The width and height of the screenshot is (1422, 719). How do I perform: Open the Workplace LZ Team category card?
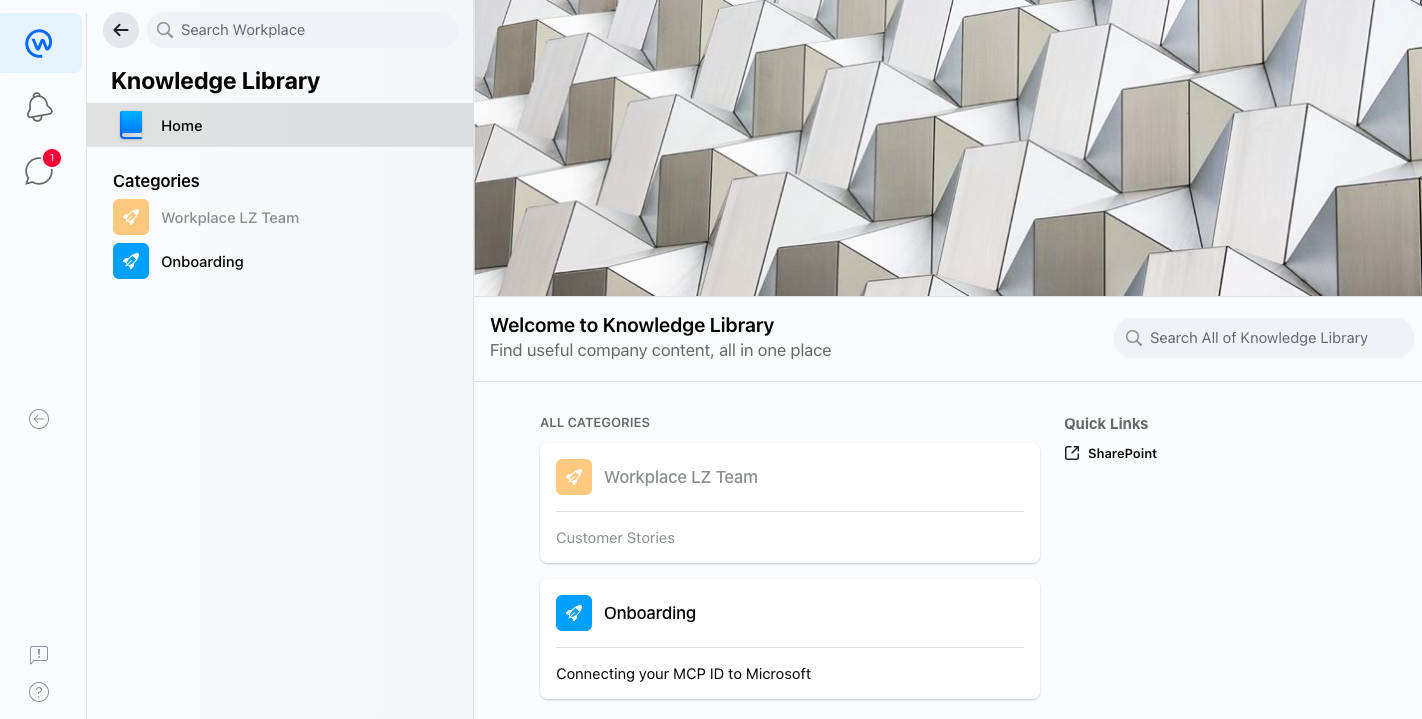tap(680, 477)
